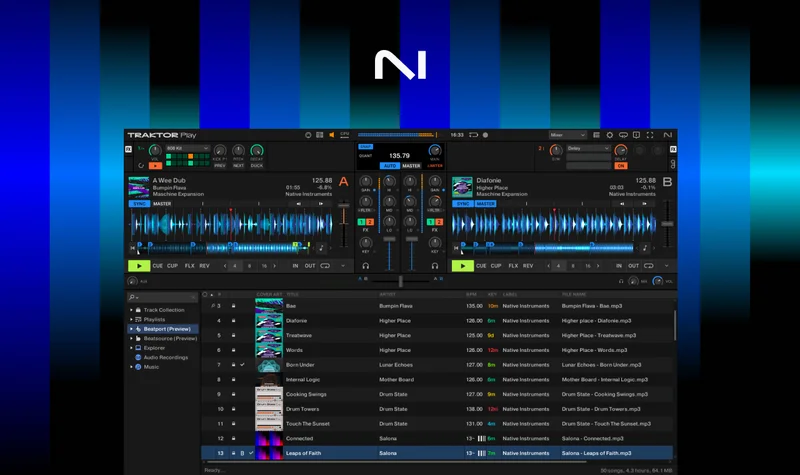This screenshot has height=475, width=800.
Task: Click headphone cue icon for channel A
Action: click(x=365, y=266)
